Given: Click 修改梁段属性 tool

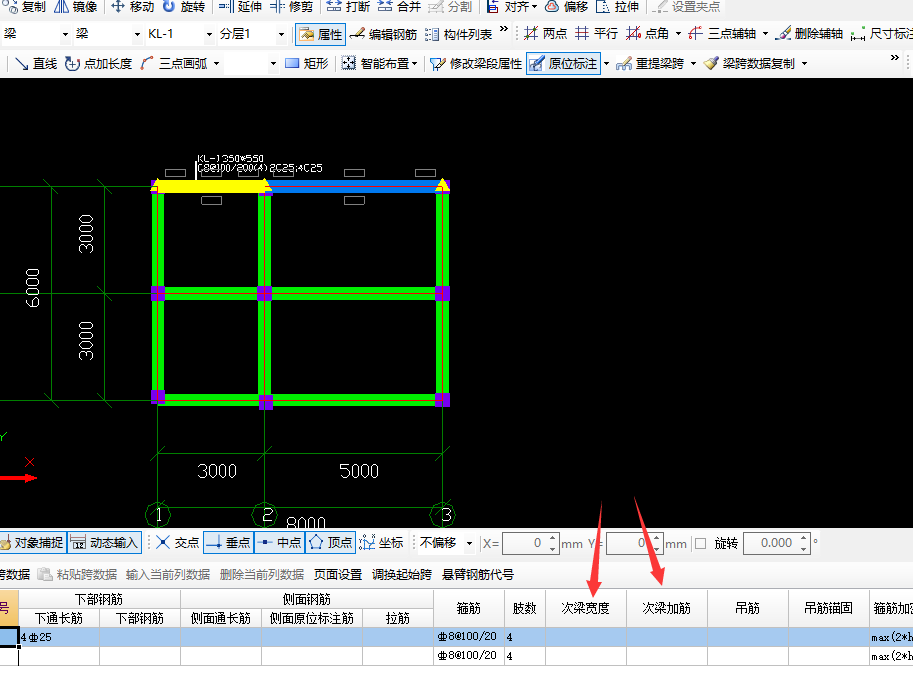Looking at the screenshot, I should (x=476, y=63).
